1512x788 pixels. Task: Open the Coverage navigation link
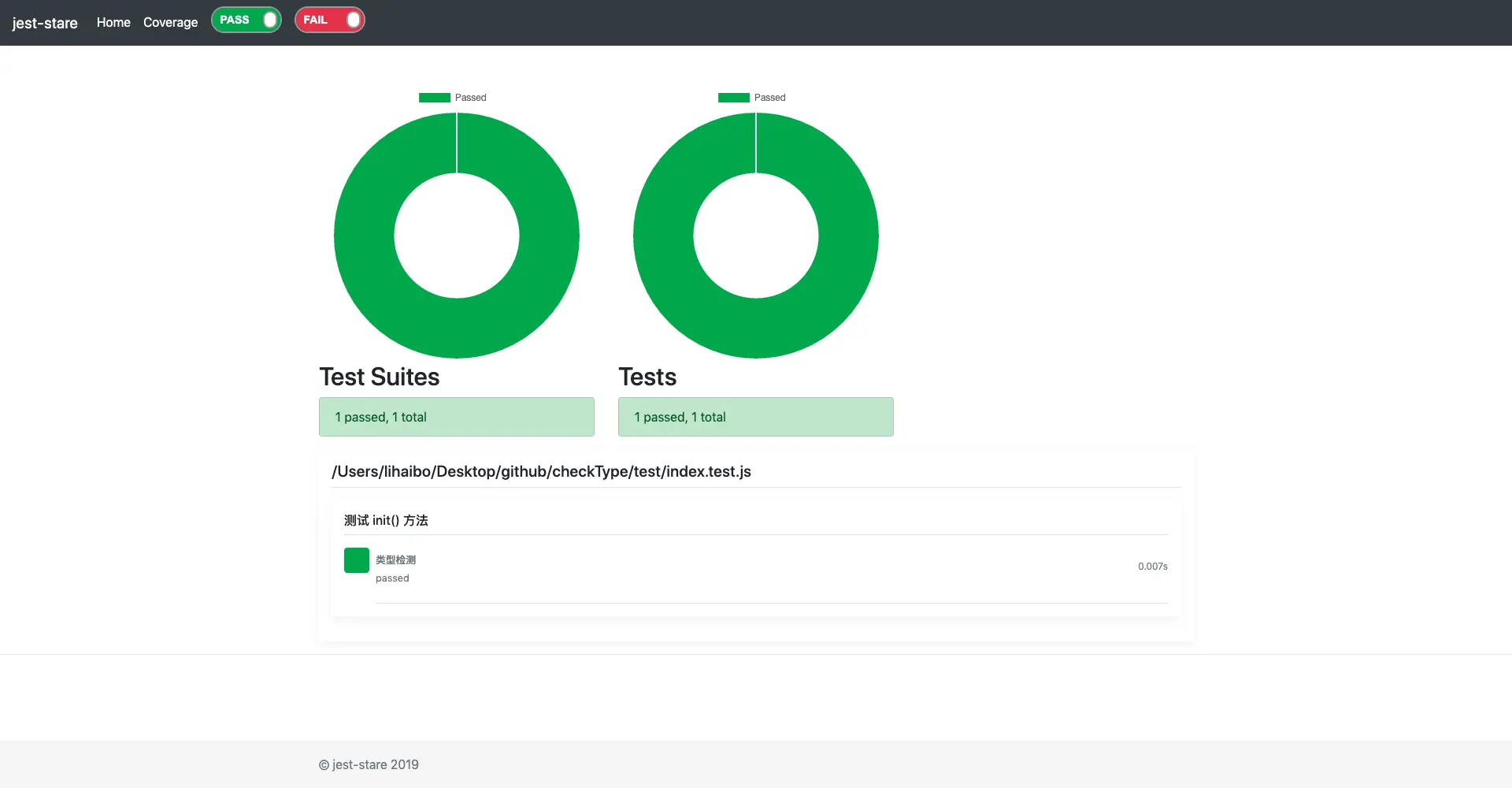coord(170,23)
